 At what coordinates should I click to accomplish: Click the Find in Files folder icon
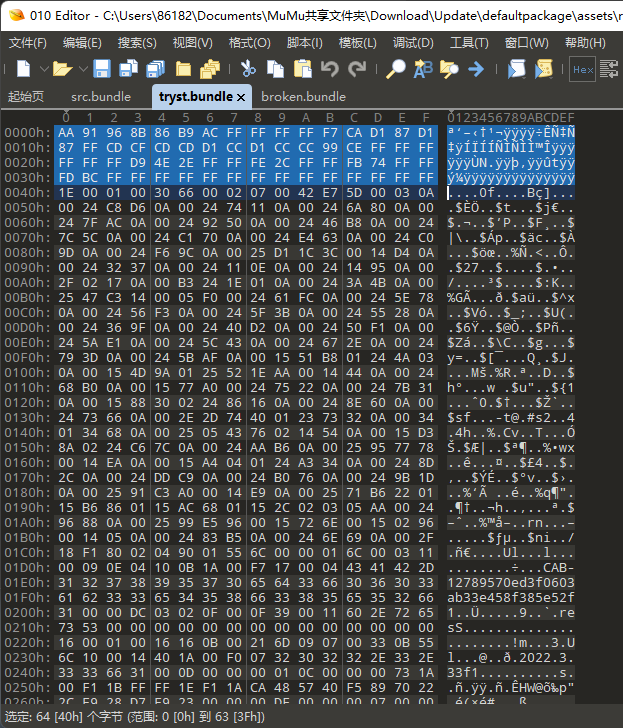(x=449, y=69)
